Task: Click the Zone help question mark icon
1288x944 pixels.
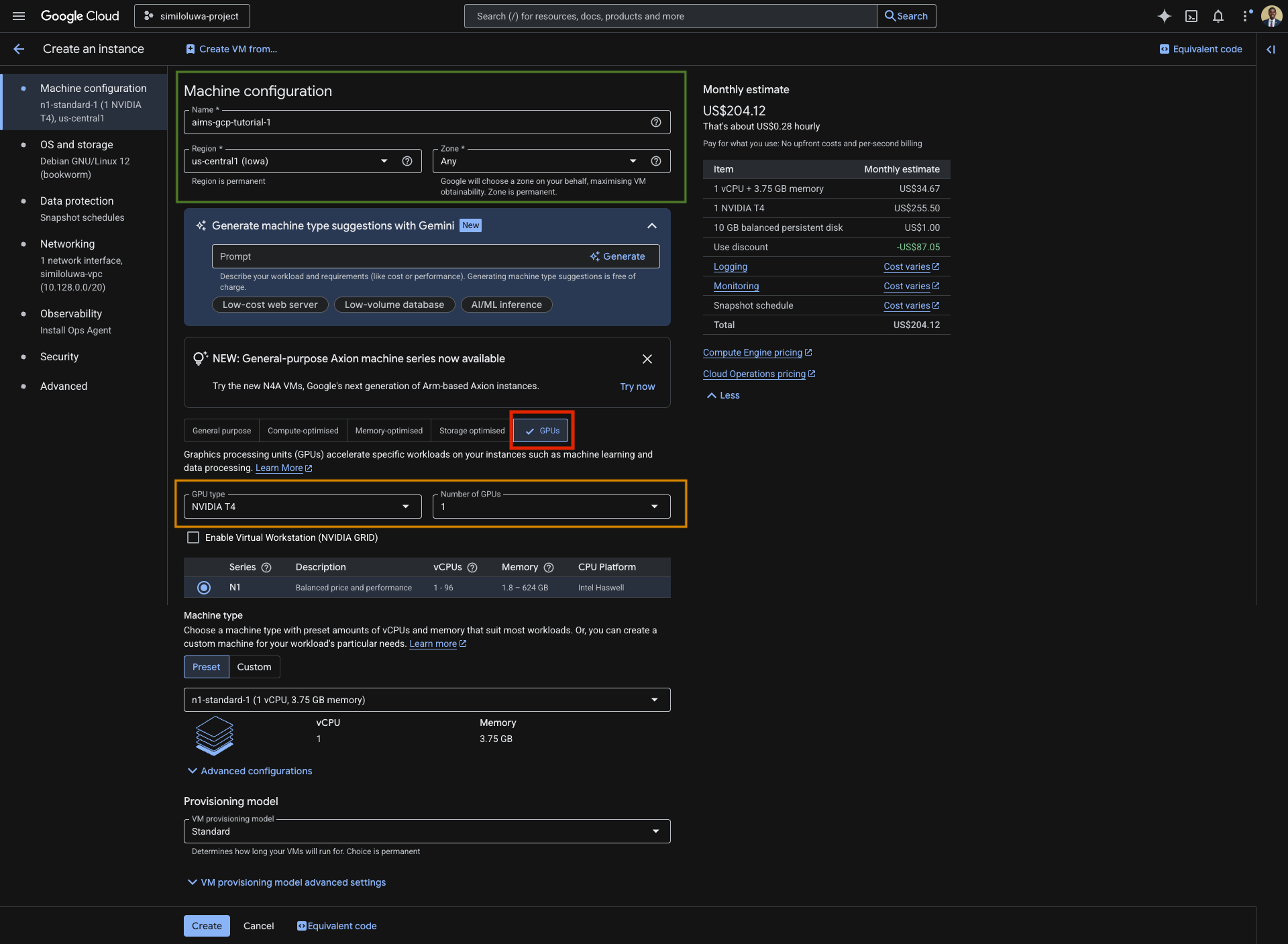Action: pos(656,161)
